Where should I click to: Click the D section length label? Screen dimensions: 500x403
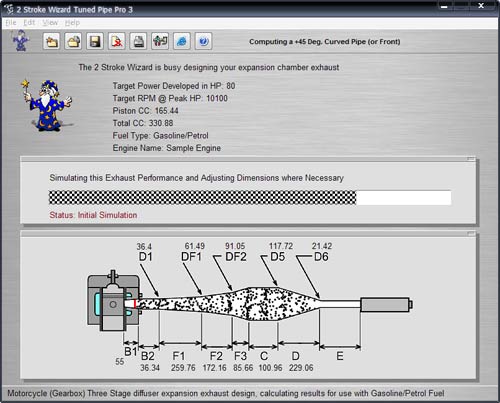[x=296, y=356]
